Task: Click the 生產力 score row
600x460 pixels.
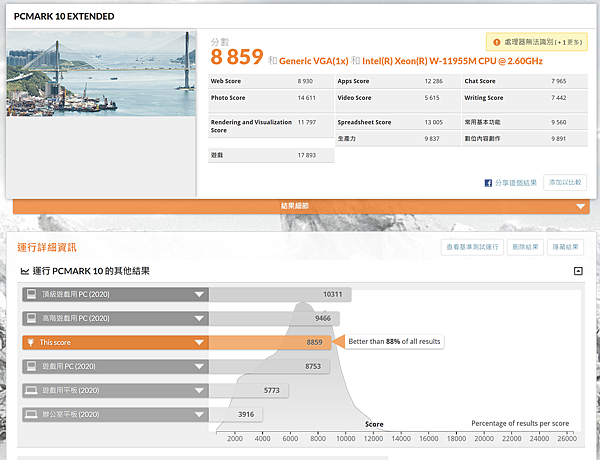Action: (398, 139)
